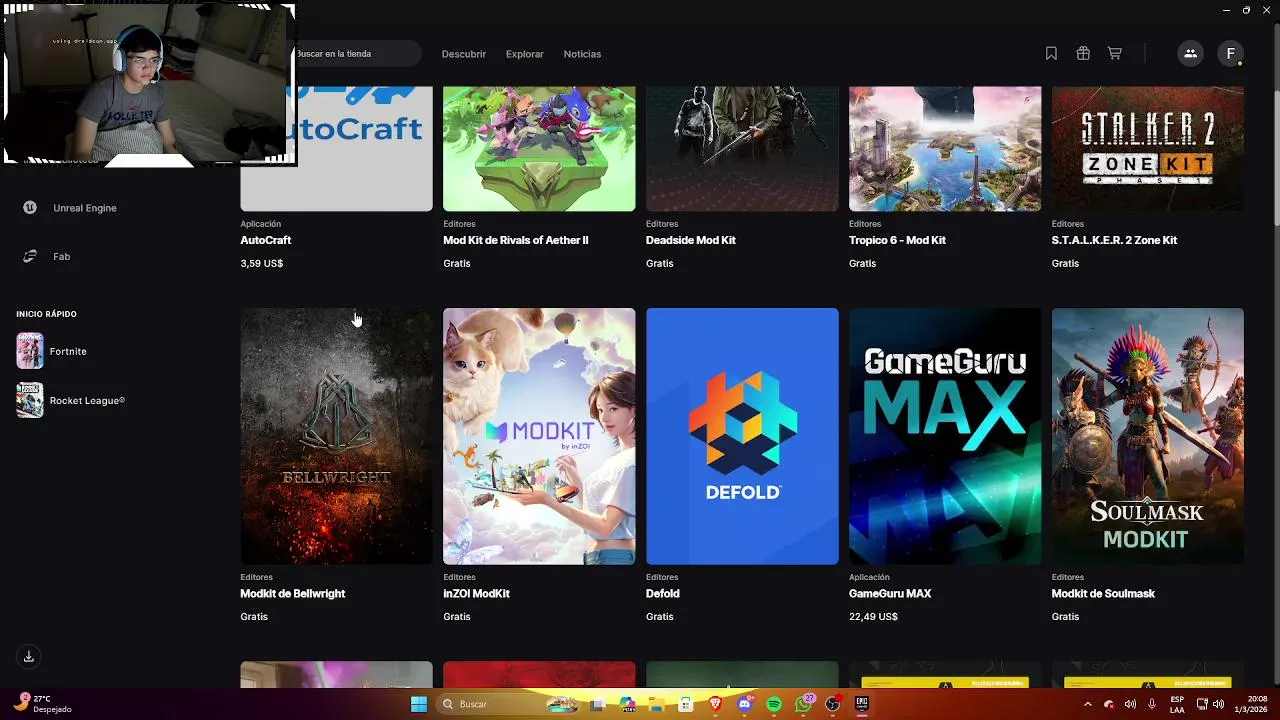
Task: Open Mod Kit de Rivals of Aether II
Action: 516,240
